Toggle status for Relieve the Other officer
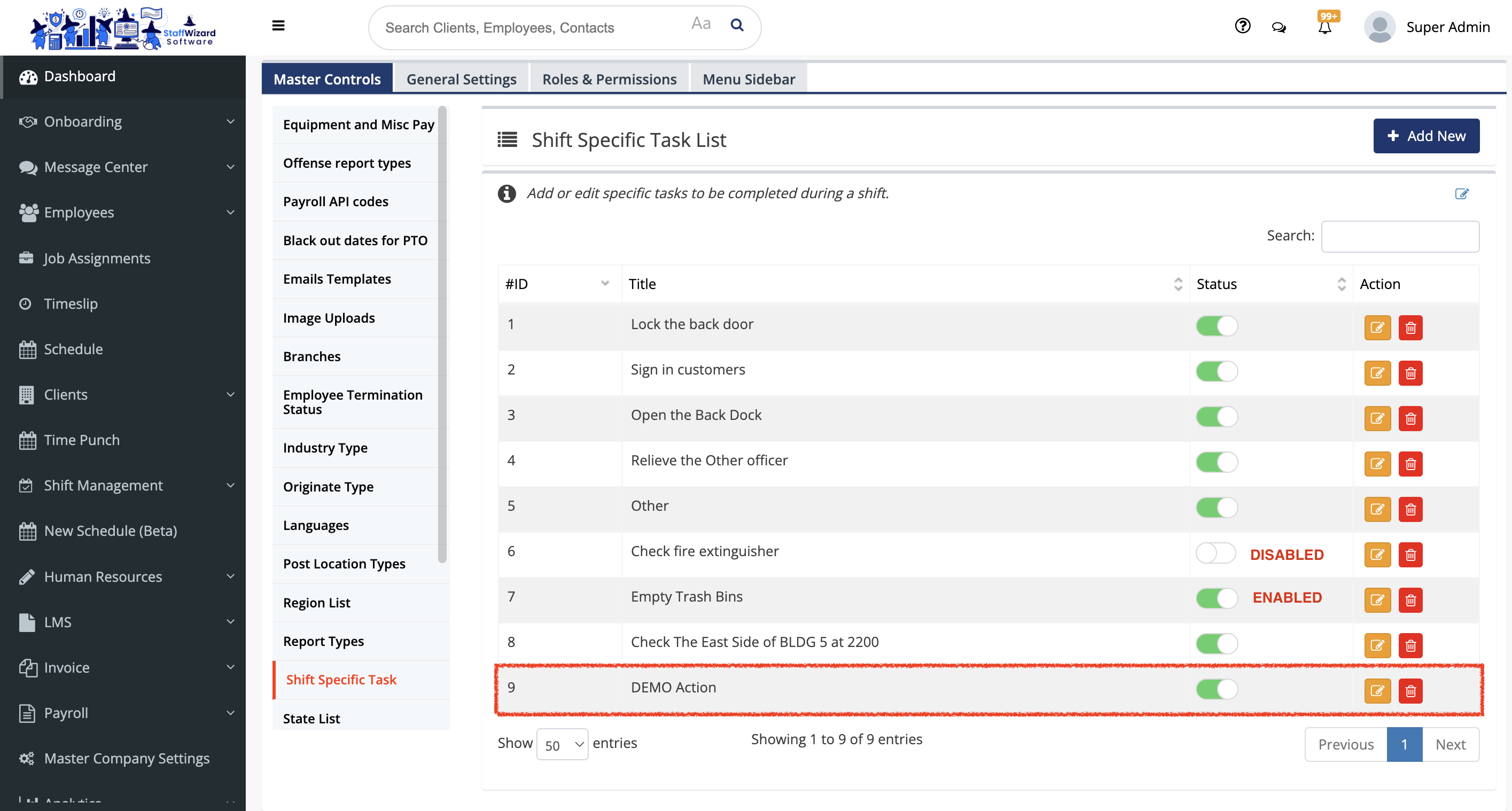 click(x=1217, y=462)
